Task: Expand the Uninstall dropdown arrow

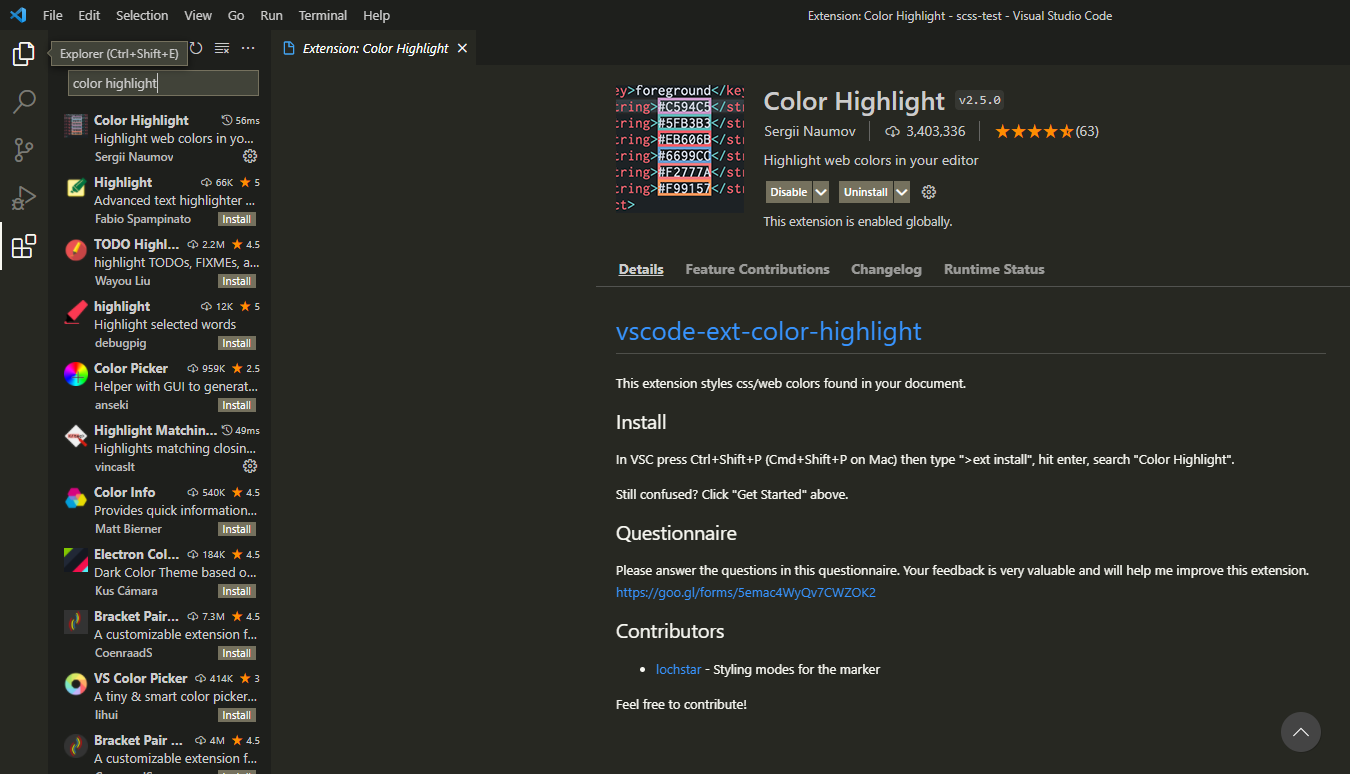Action: (902, 192)
